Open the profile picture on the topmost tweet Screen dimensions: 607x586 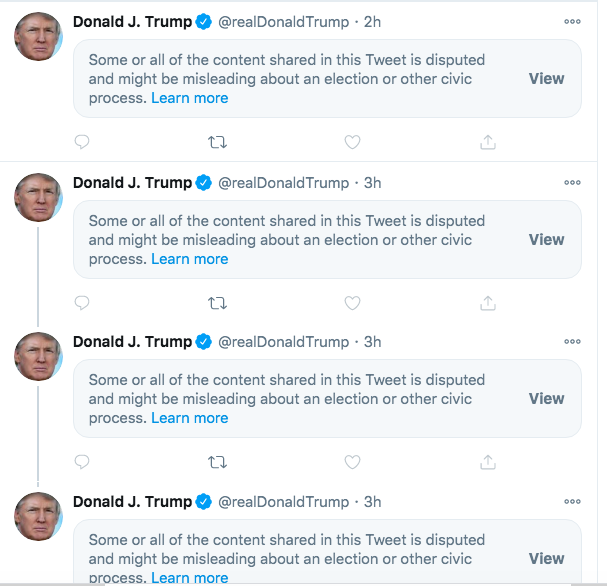tap(38, 37)
